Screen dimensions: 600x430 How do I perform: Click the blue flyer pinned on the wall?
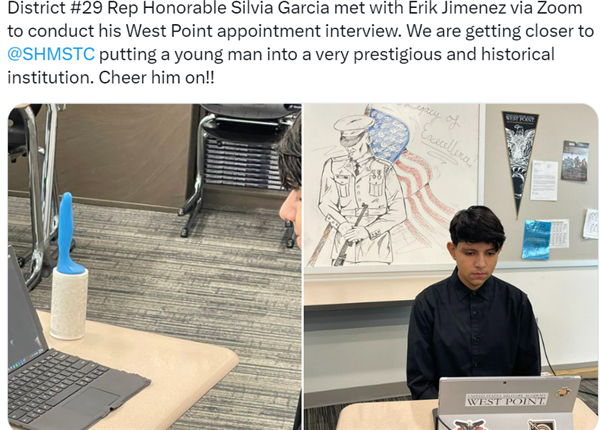tap(536, 240)
